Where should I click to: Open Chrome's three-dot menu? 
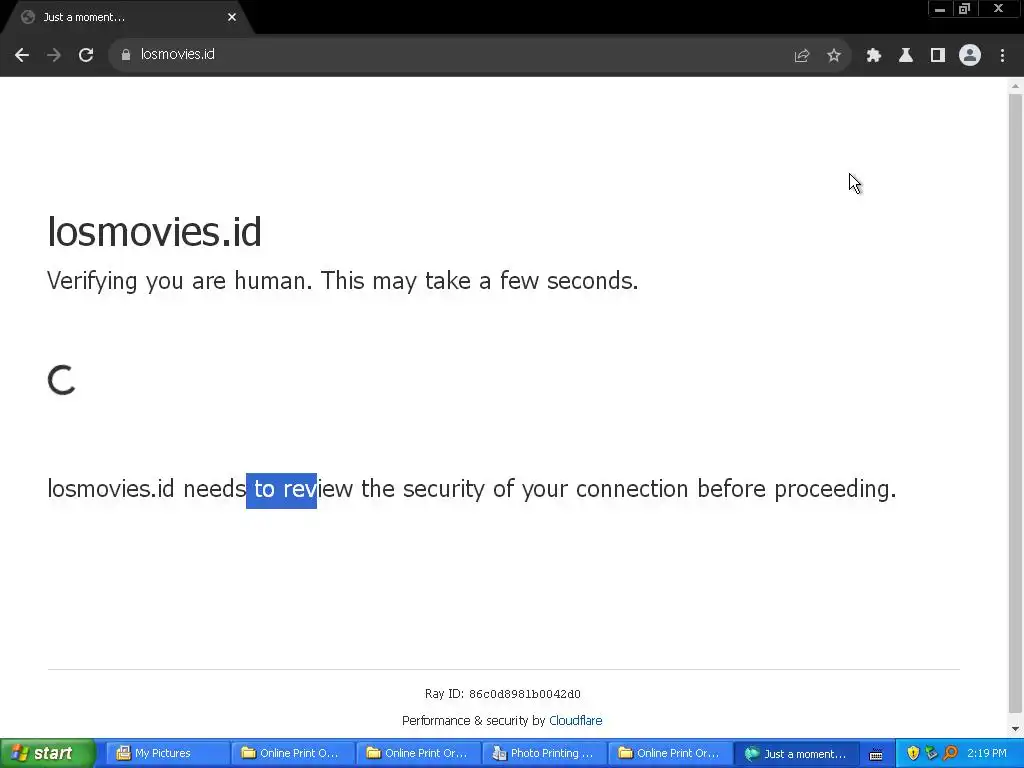point(1002,56)
